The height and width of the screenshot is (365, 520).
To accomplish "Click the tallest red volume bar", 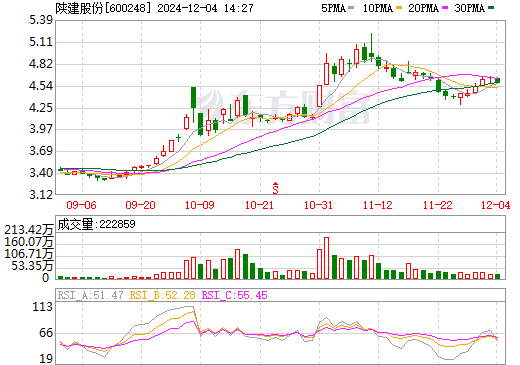I will pos(327,258).
